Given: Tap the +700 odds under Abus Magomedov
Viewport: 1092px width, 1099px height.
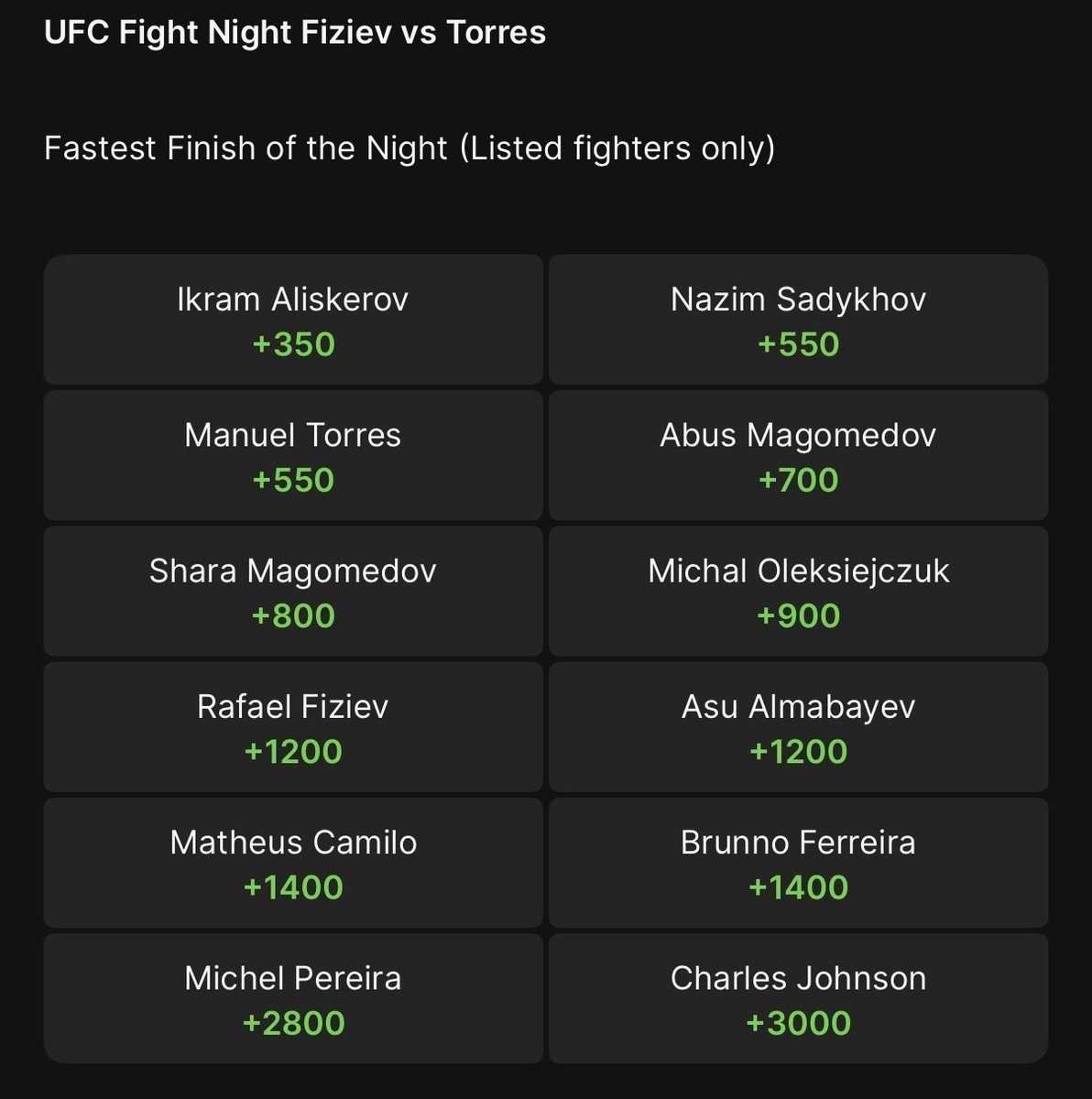Looking at the screenshot, I should pyautogui.click(x=798, y=480).
